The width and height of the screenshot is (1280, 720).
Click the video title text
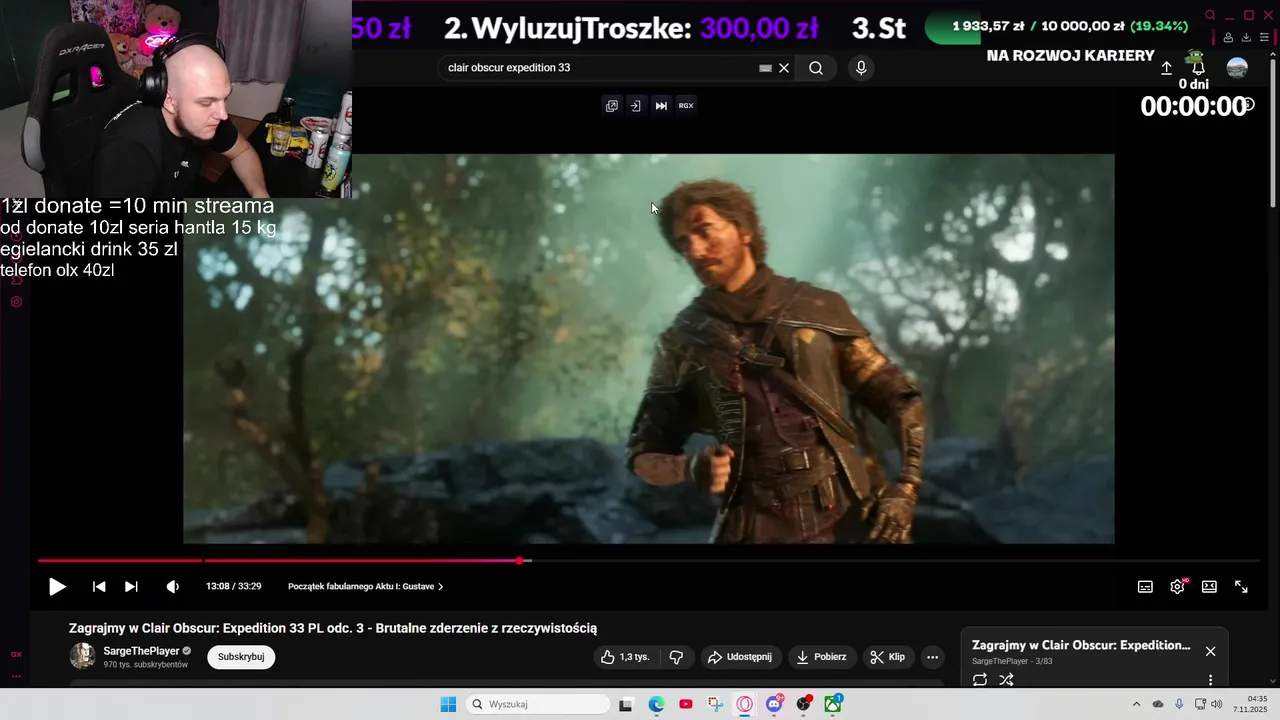click(x=333, y=628)
